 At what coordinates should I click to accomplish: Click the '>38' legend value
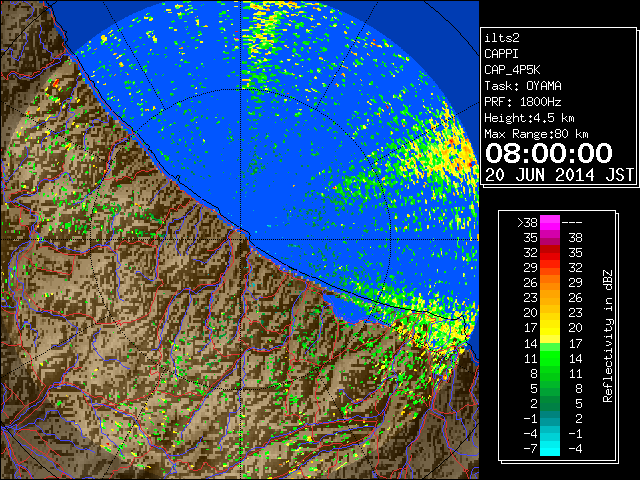click(527, 222)
